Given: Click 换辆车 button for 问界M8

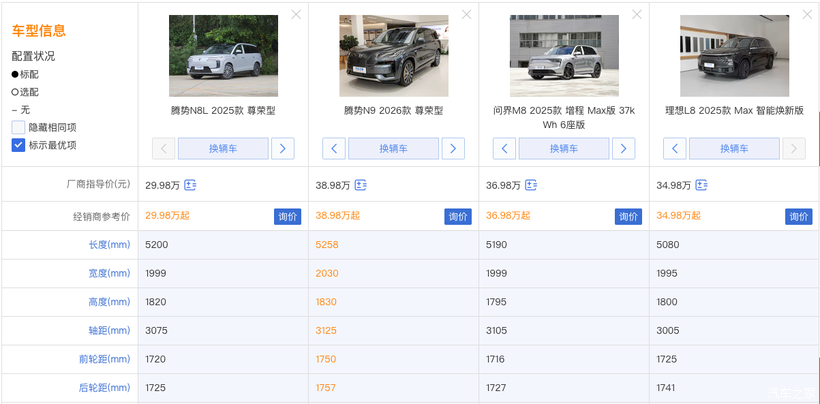Looking at the screenshot, I should point(564,148).
